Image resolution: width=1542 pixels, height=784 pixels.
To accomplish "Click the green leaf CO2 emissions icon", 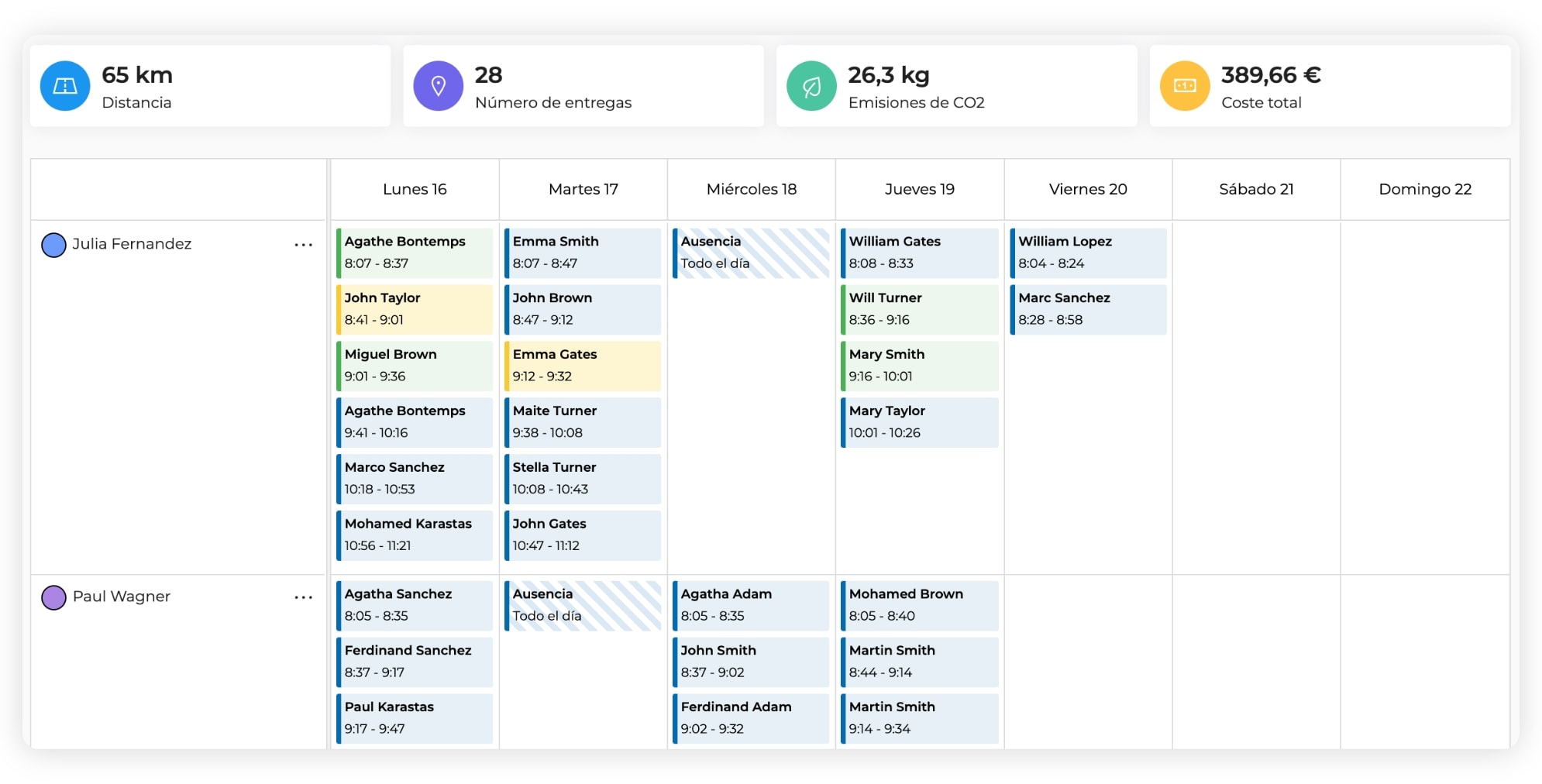I will (811, 86).
